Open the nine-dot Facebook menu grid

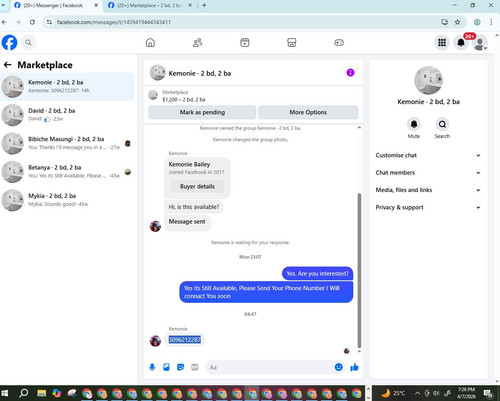442,43
